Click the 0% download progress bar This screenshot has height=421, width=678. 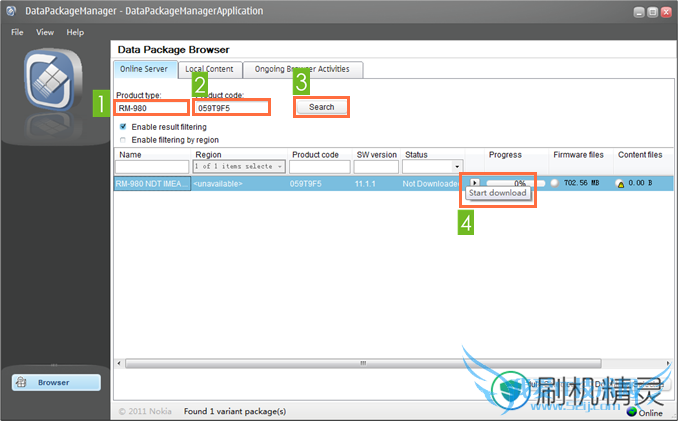tap(515, 183)
